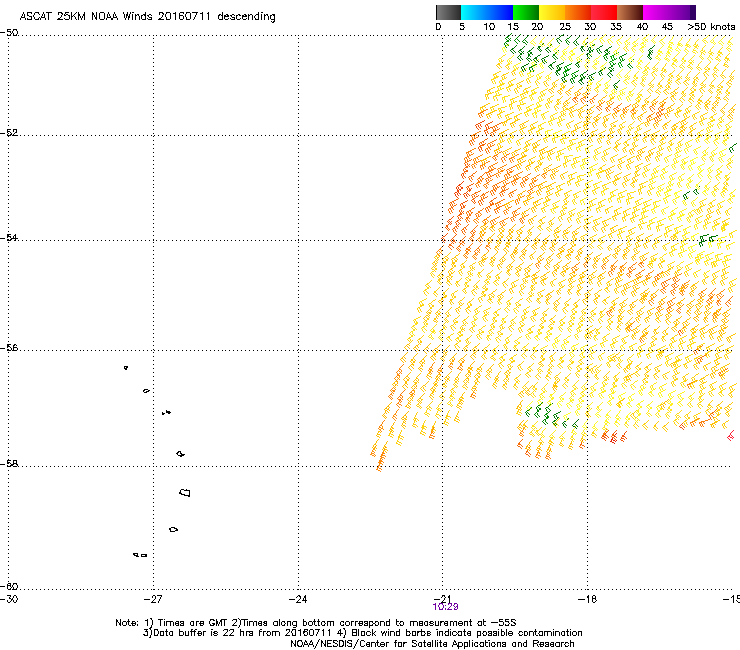Click the '-58' latitude axis label
This screenshot has width=740, height=650.
(9, 464)
